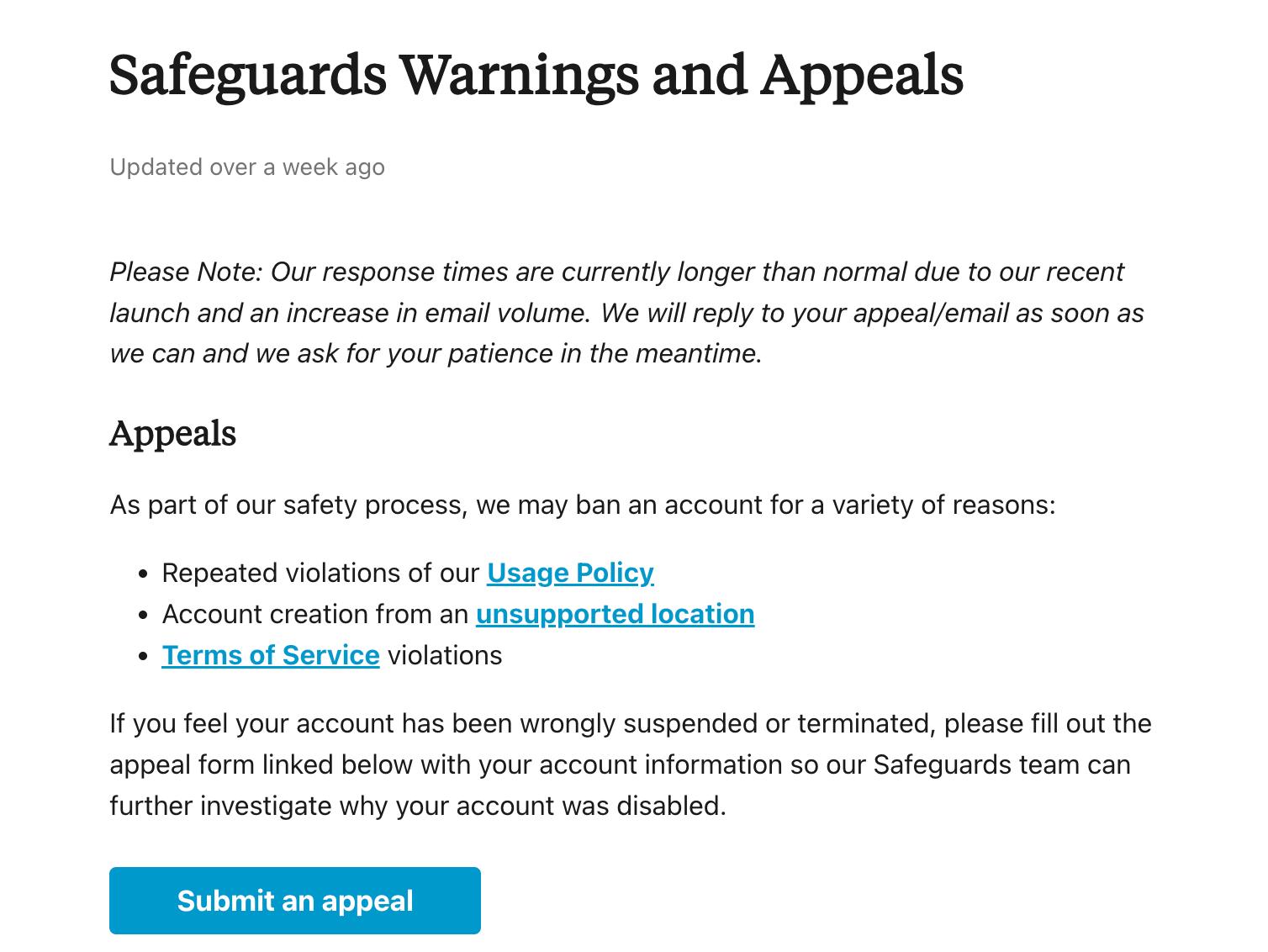Image resolution: width=1268 pixels, height=952 pixels.
Task: Click the 'Account creation from an' text
Action: 314,614
